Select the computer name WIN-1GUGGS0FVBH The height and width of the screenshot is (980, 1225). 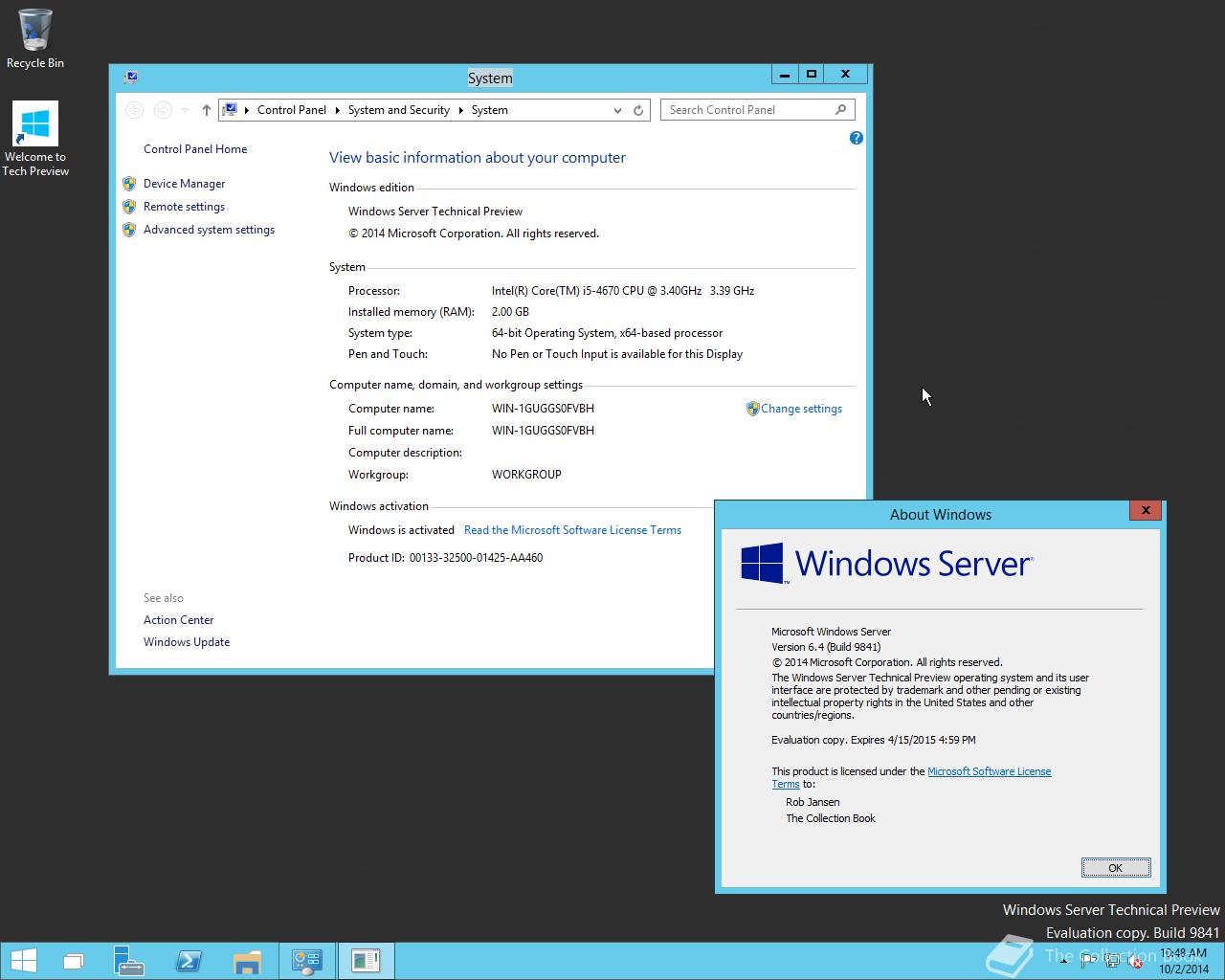click(543, 409)
